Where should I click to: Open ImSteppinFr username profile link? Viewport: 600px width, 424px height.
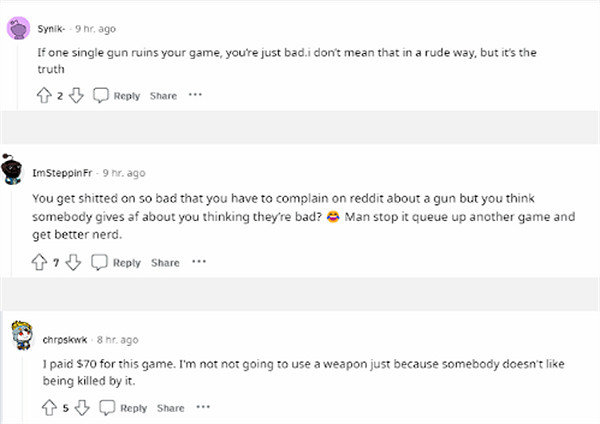tap(63, 173)
